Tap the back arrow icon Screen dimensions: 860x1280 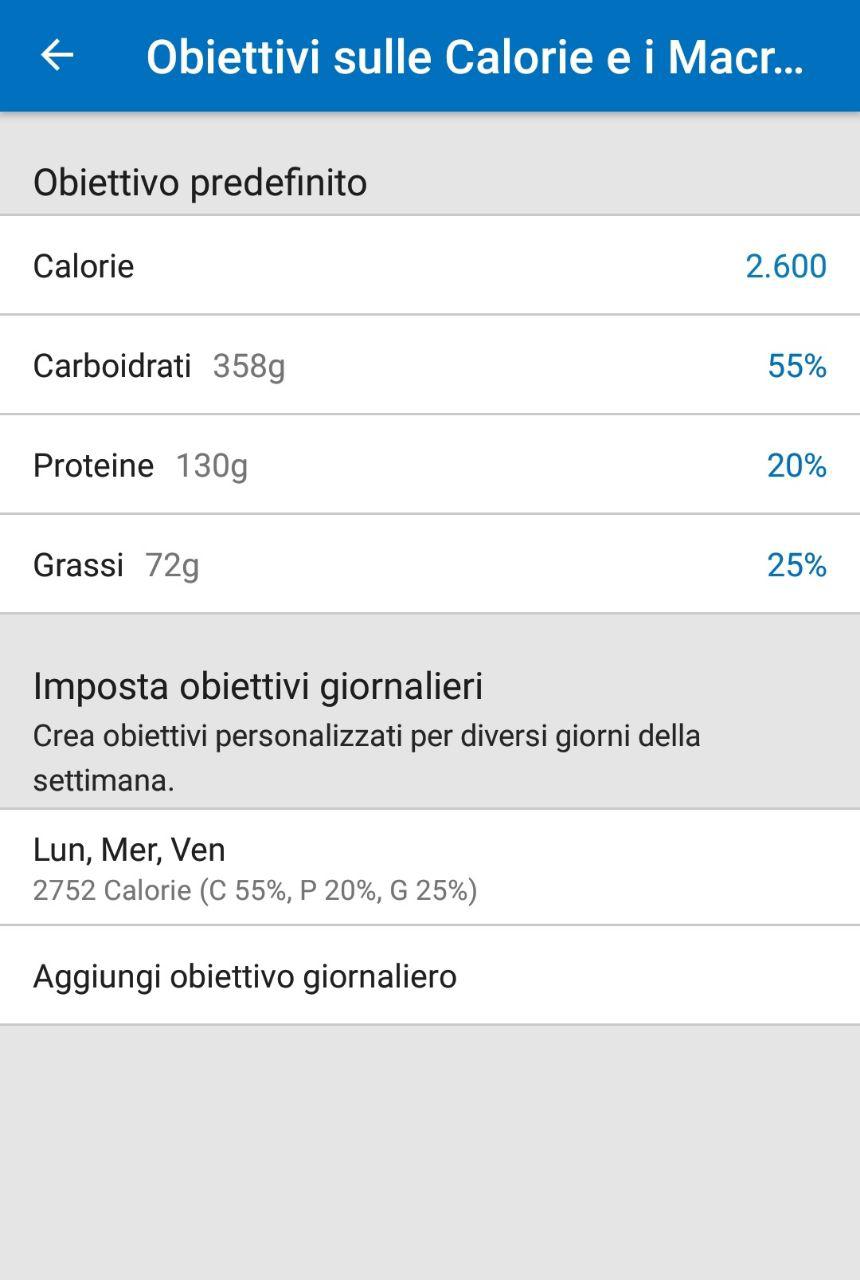pos(57,56)
